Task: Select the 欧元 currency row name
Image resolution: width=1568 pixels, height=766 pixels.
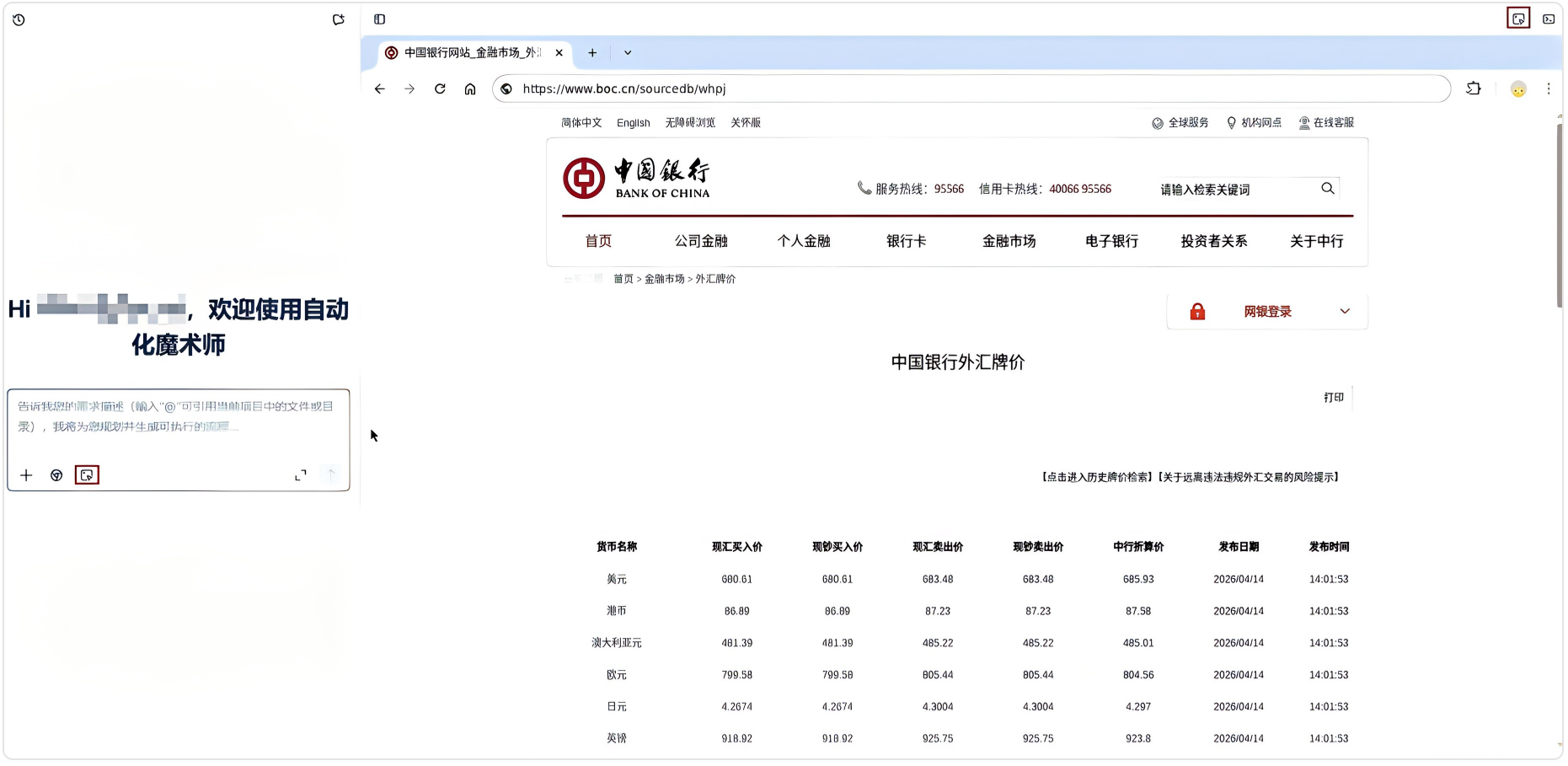Action: point(617,675)
